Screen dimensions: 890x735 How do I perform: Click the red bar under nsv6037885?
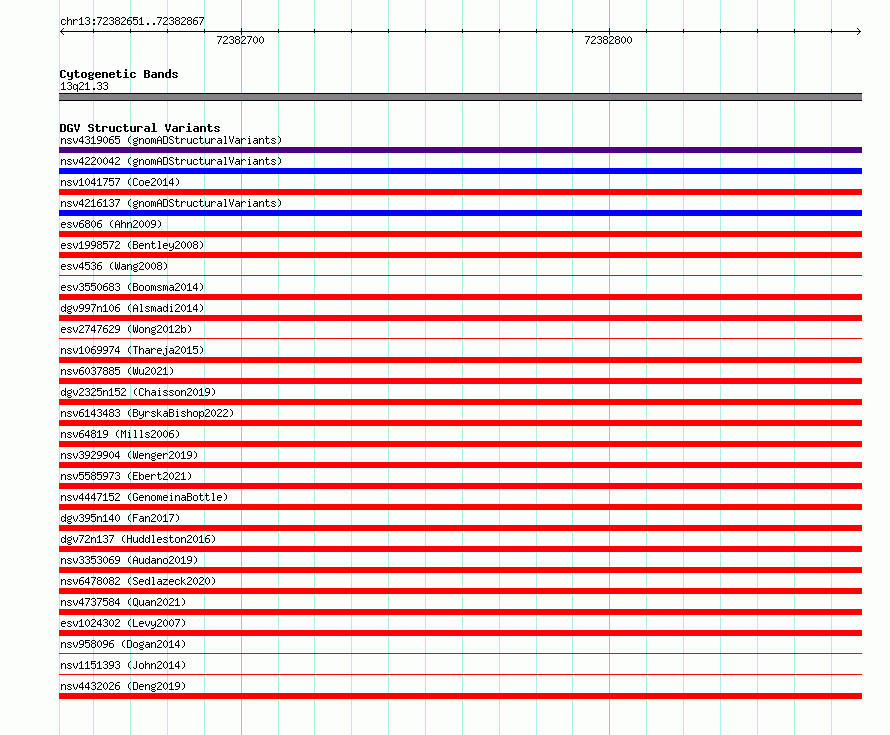click(x=460, y=381)
